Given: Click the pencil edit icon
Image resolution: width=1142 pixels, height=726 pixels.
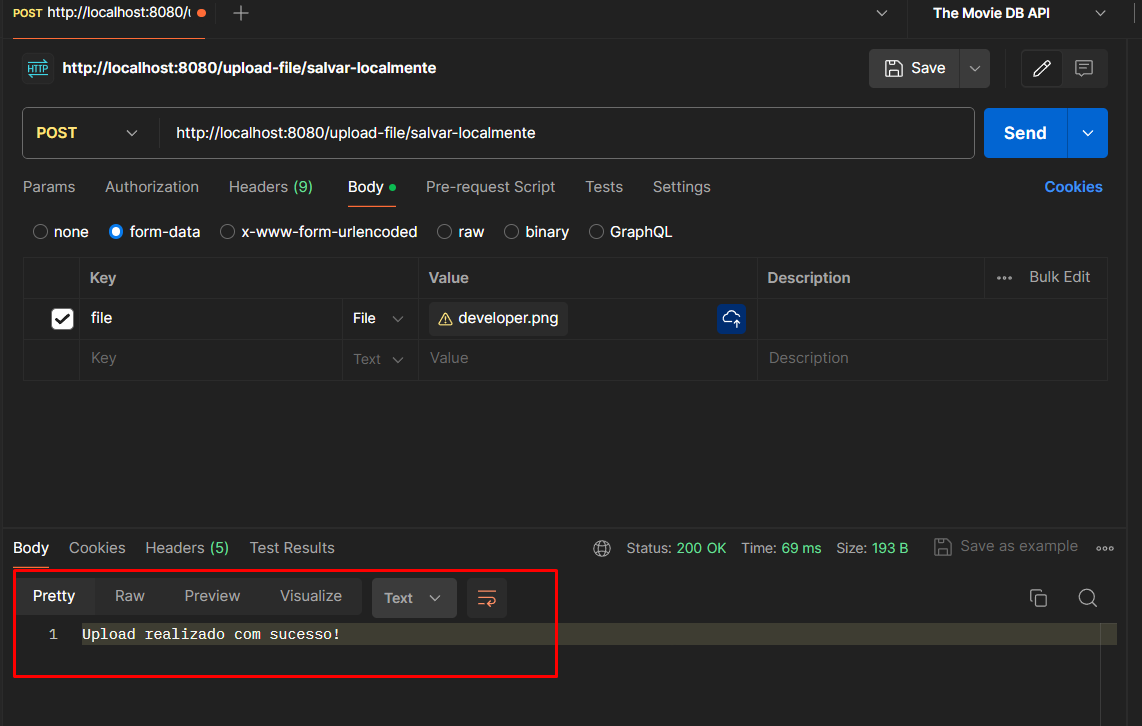Looking at the screenshot, I should (1041, 68).
